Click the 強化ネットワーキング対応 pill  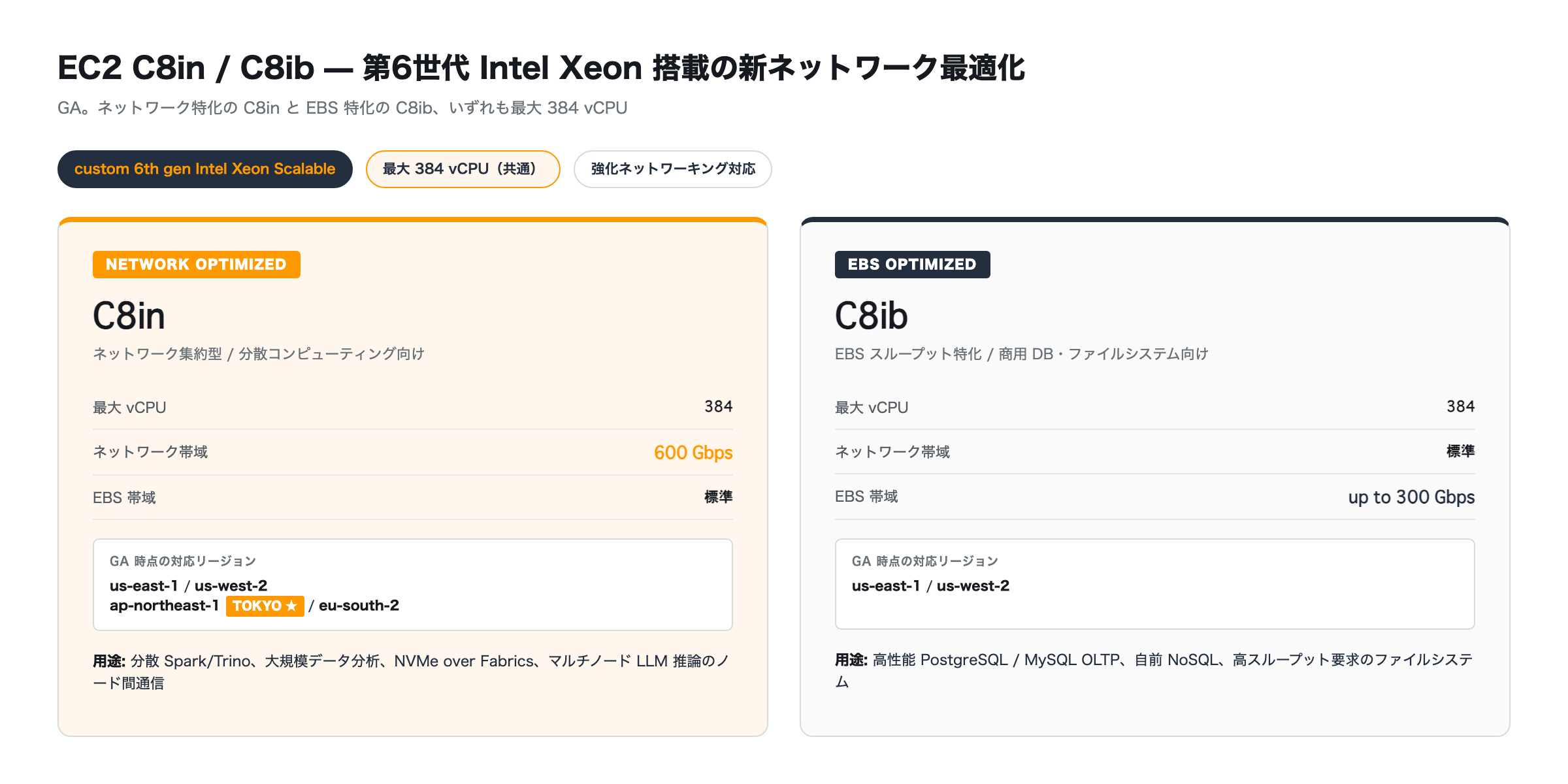coord(673,169)
